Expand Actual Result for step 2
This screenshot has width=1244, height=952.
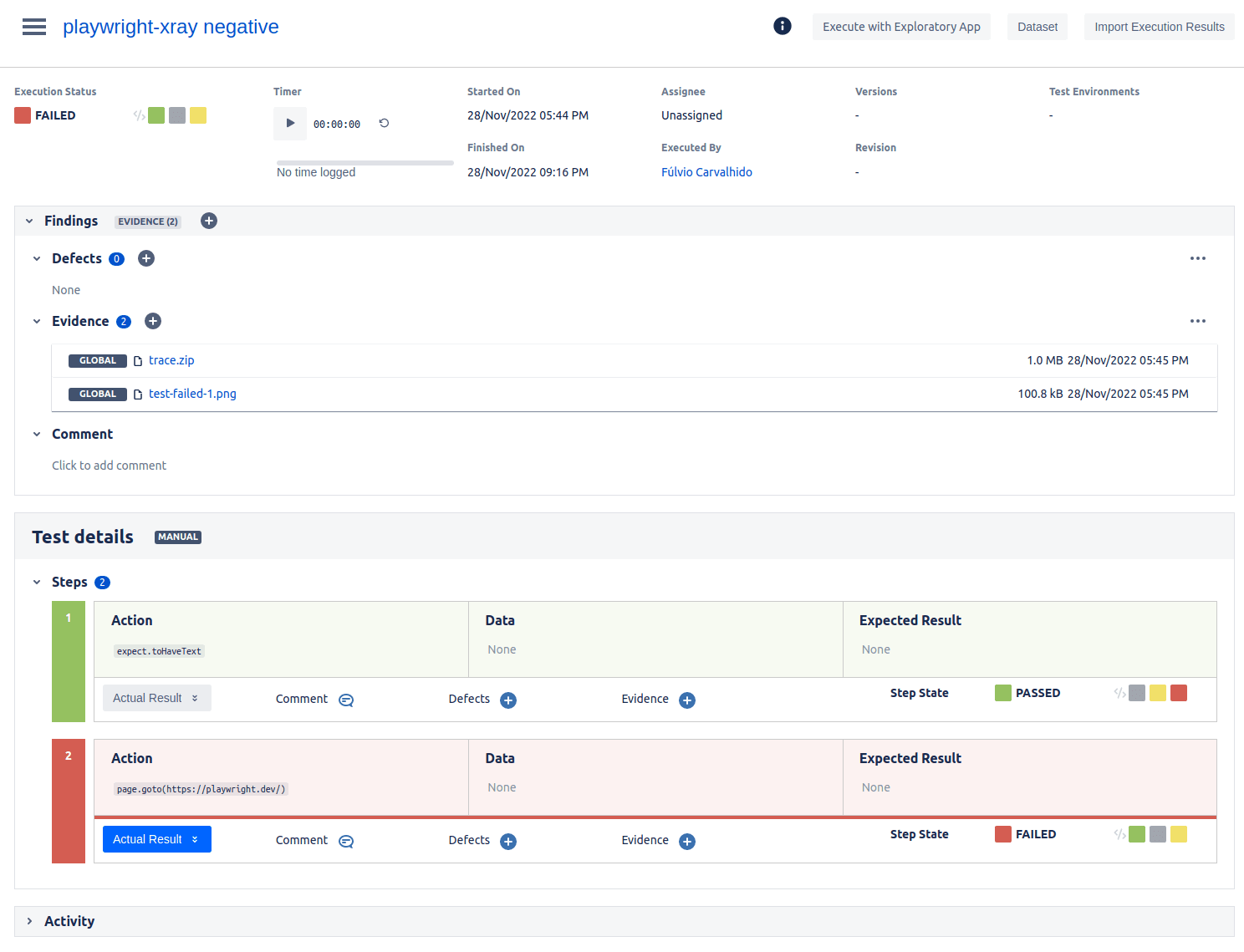point(157,839)
